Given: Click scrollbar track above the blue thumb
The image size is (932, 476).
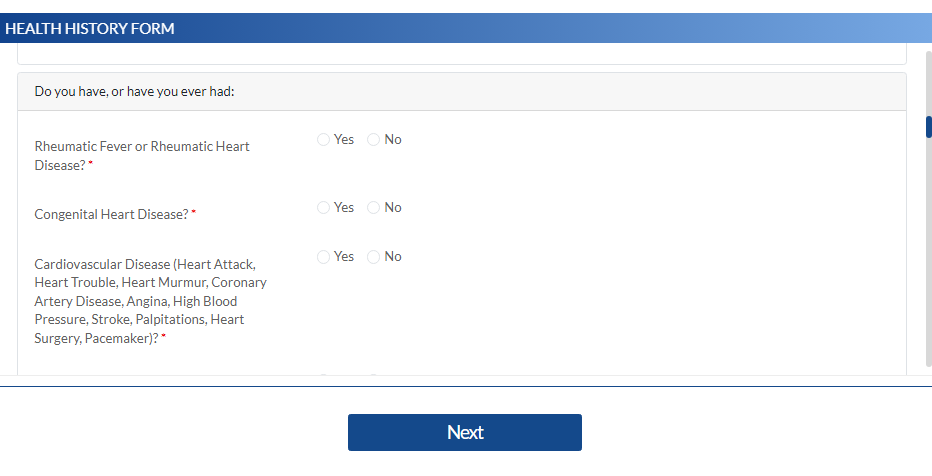Looking at the screenshot, I should [x=928, y=80].
